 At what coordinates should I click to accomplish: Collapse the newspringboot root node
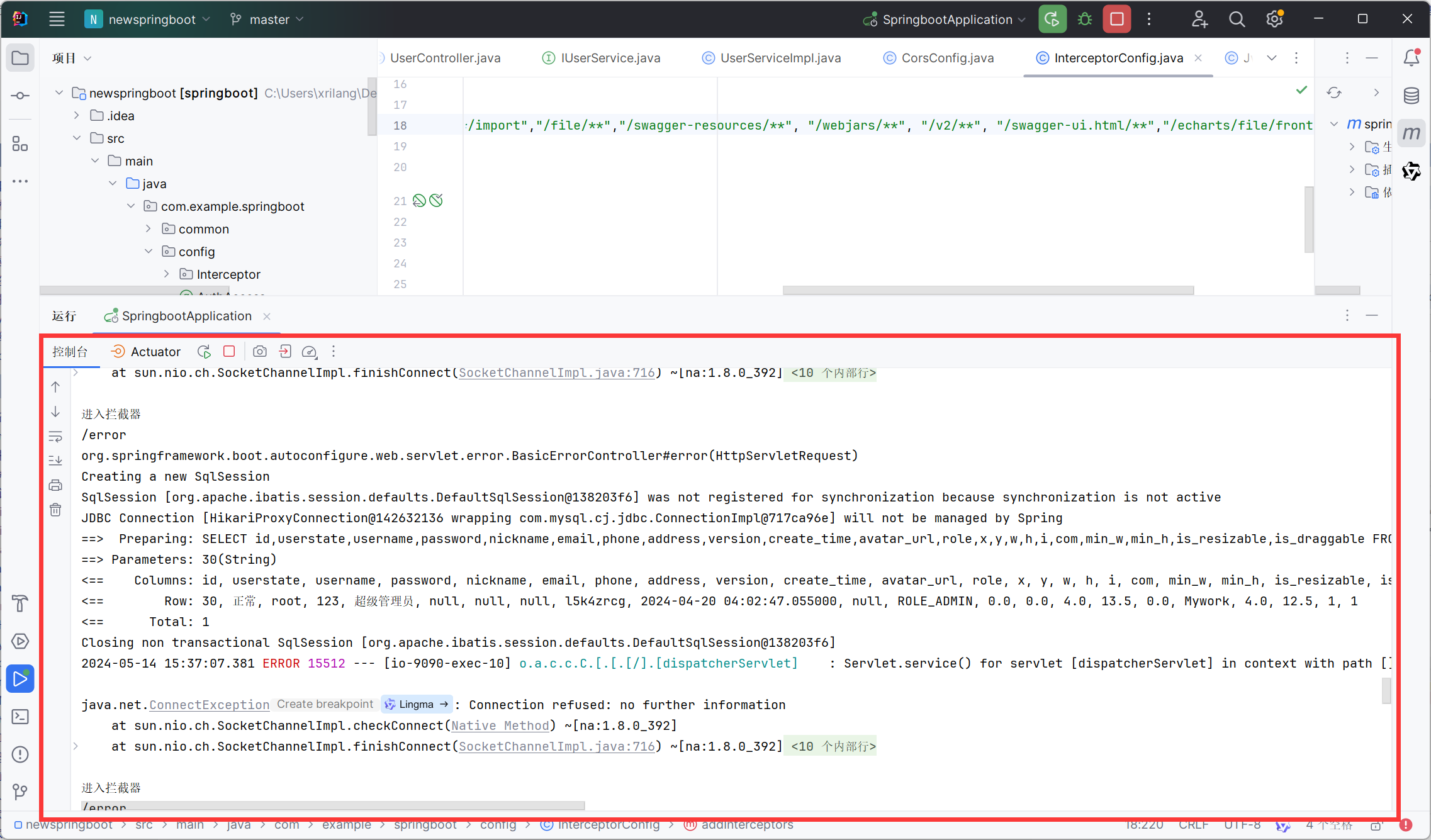tap(59, 93)
